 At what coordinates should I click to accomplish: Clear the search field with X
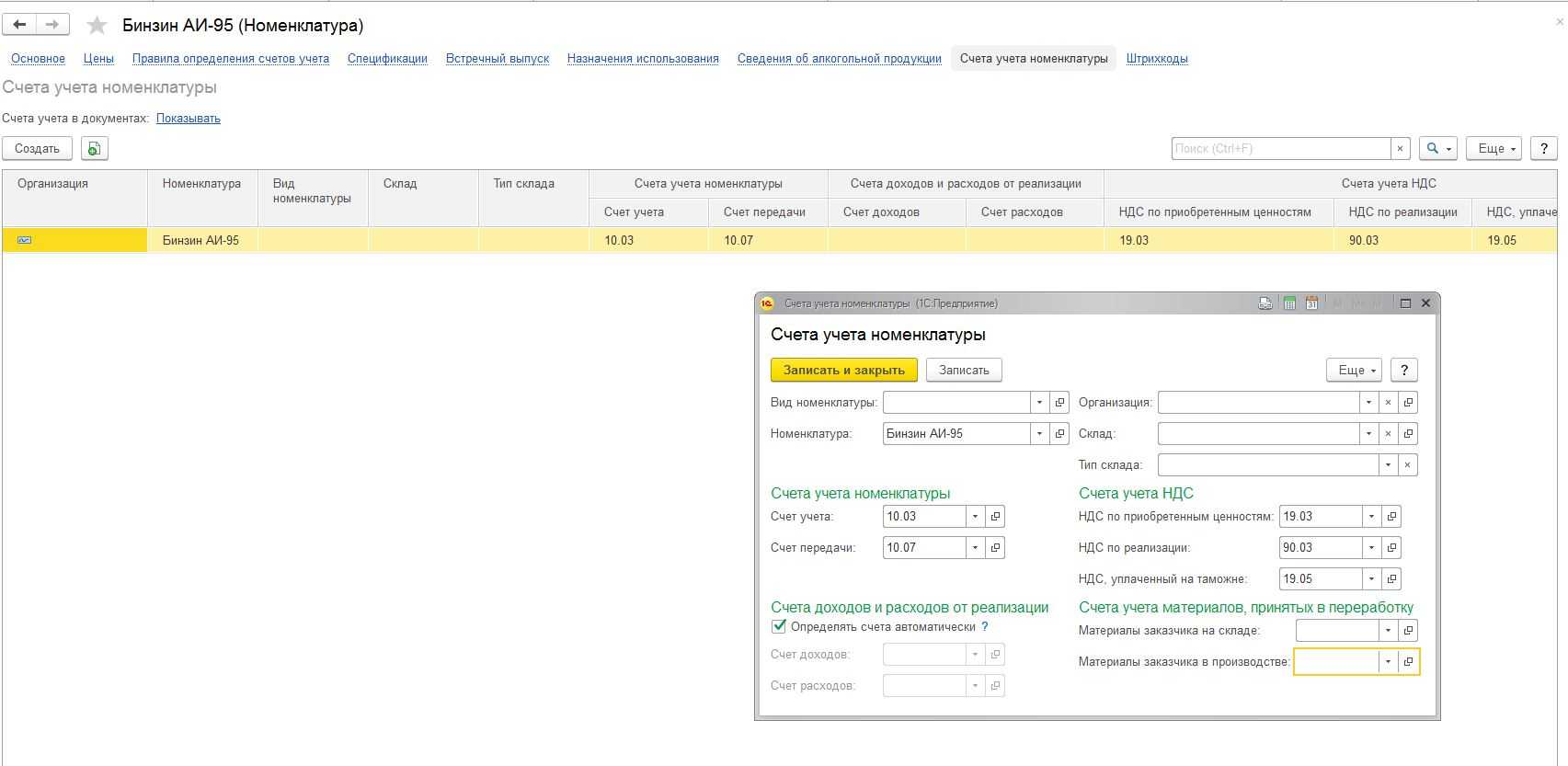click(x=1400, y=148)
